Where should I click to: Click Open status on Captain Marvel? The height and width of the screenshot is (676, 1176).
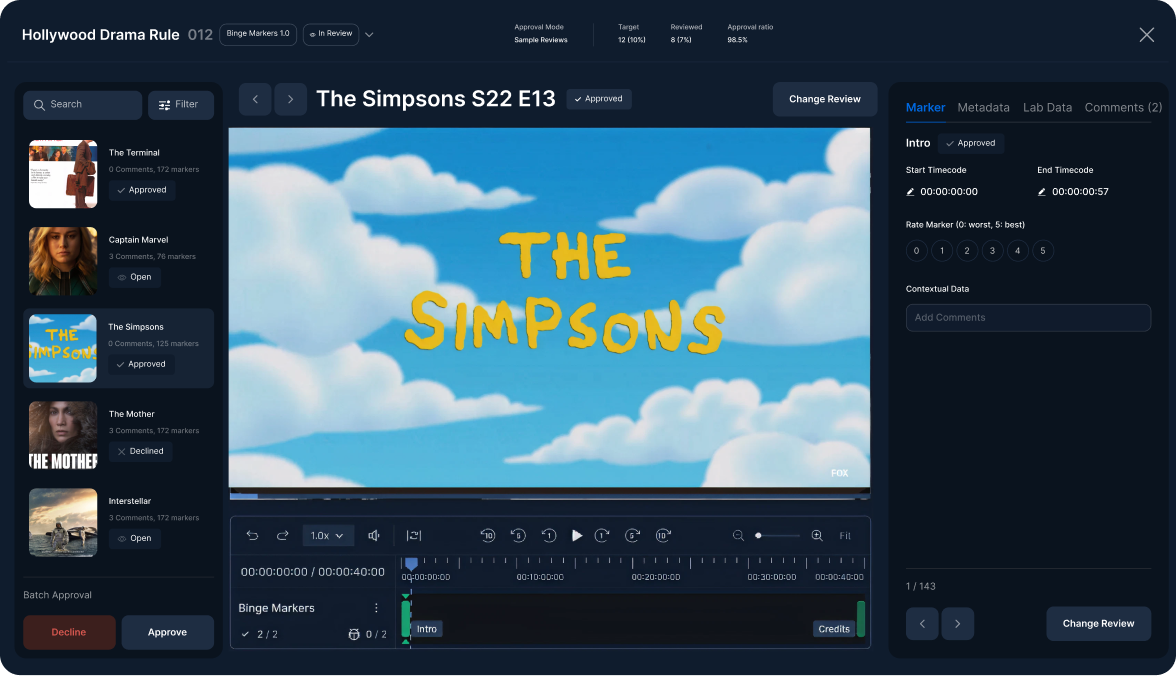coord(134,278)
